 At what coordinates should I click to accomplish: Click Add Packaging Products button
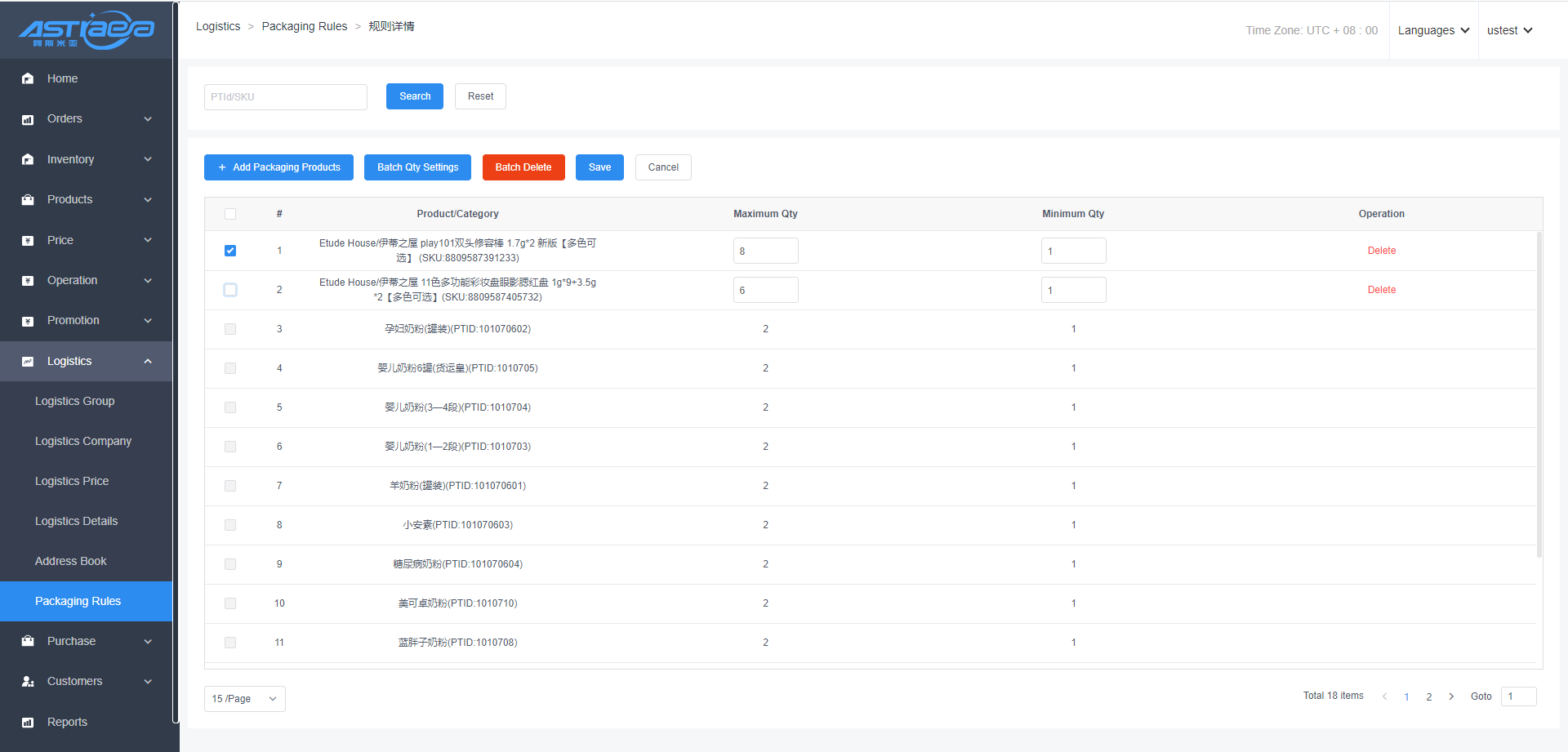point(278,167)
